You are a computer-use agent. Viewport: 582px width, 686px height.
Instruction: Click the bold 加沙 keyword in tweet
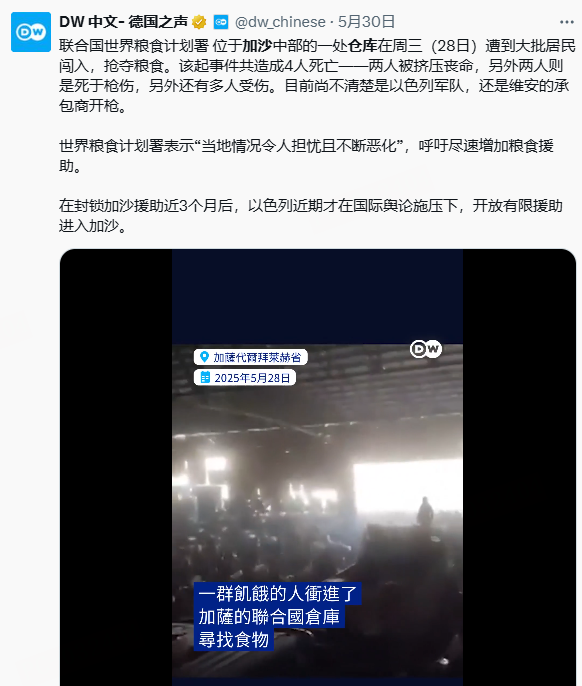pyautogui.click(x=257, y=46)
